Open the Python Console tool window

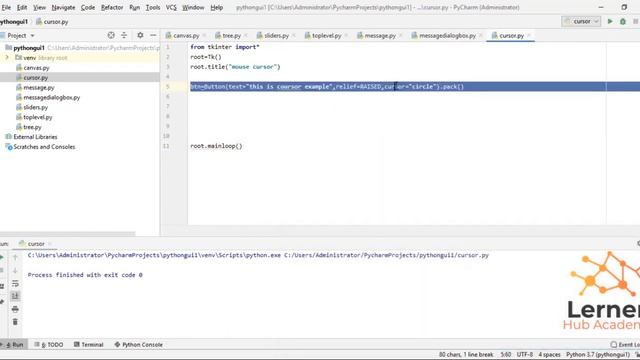[x=138, y=344]
